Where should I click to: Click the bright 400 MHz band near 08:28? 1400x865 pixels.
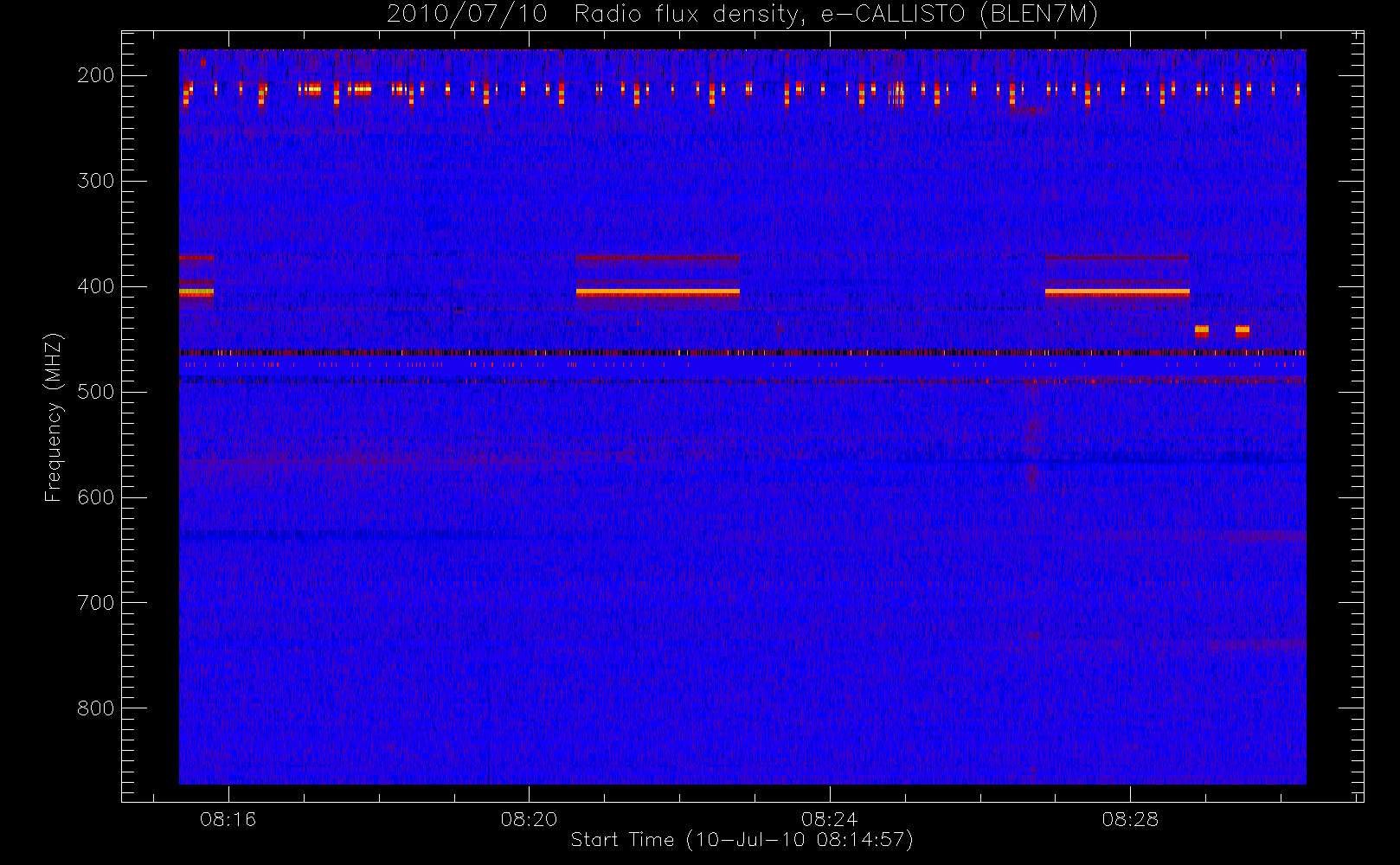click(x=1117, y=292)
